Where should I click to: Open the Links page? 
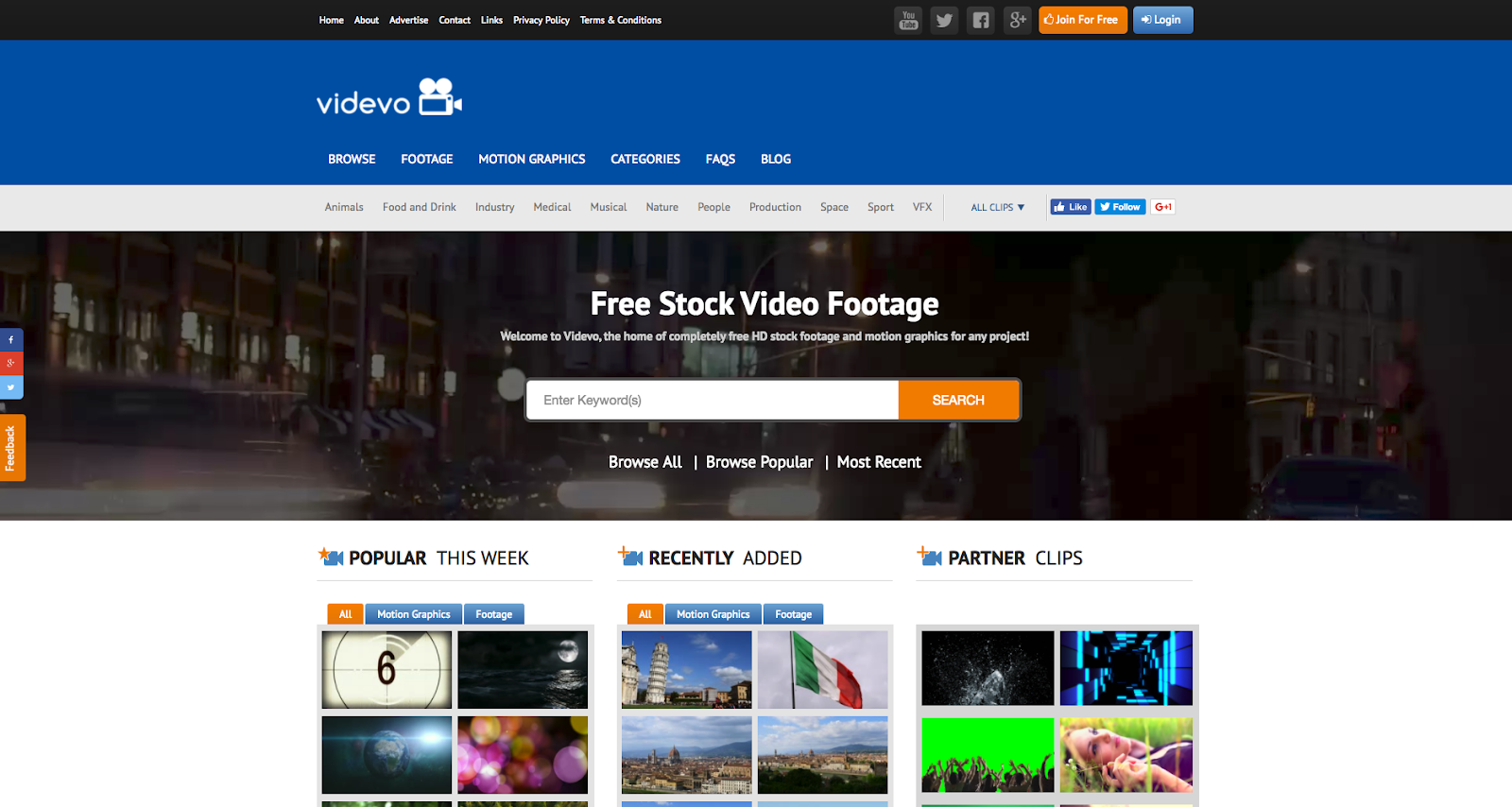click(x=491, y=20)
